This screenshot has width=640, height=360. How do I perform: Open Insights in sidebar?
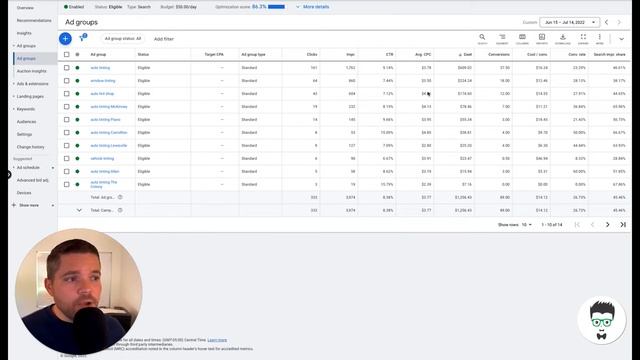coord(24,33)
